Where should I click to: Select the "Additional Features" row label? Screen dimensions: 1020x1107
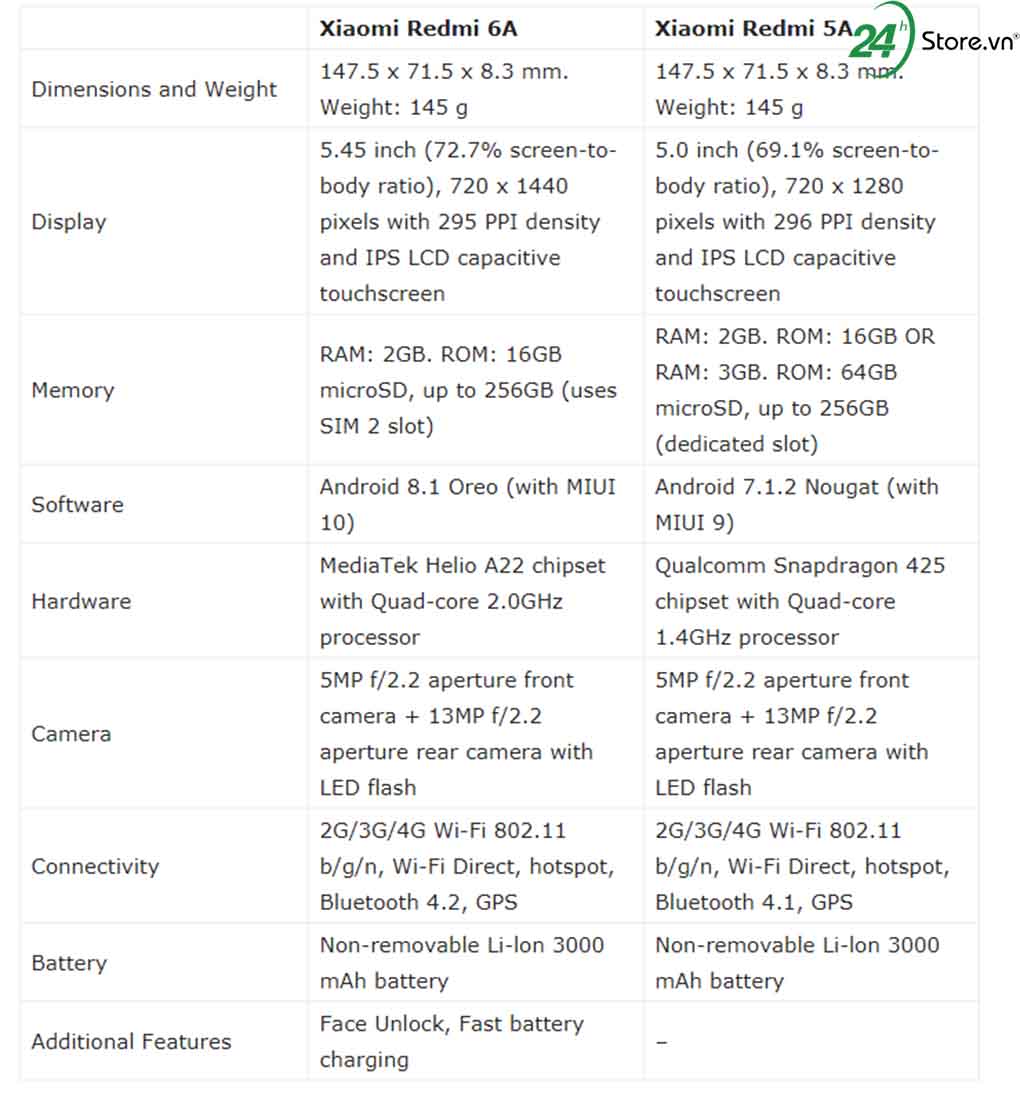[x=131, y=1041]
